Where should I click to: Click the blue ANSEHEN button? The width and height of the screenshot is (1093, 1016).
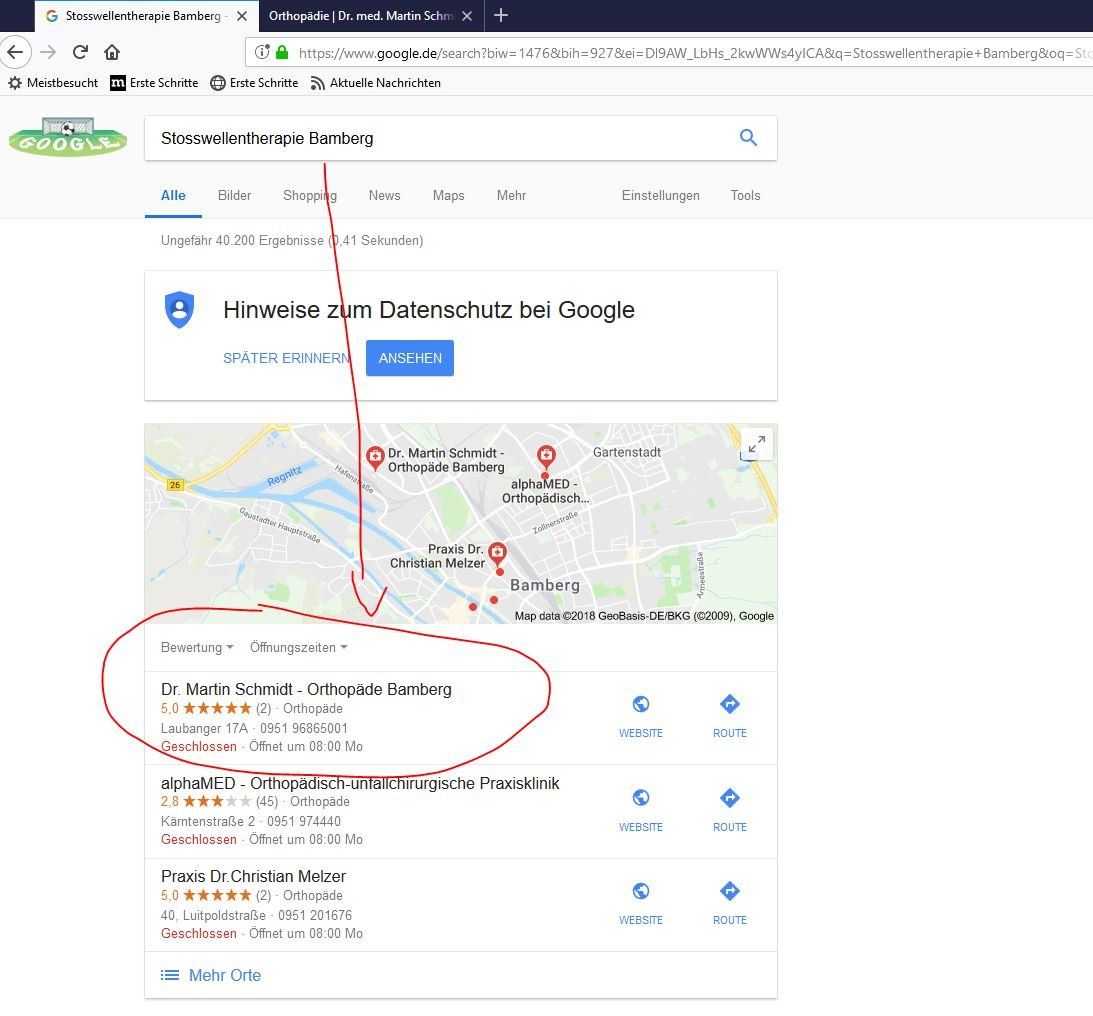[410, 358]
